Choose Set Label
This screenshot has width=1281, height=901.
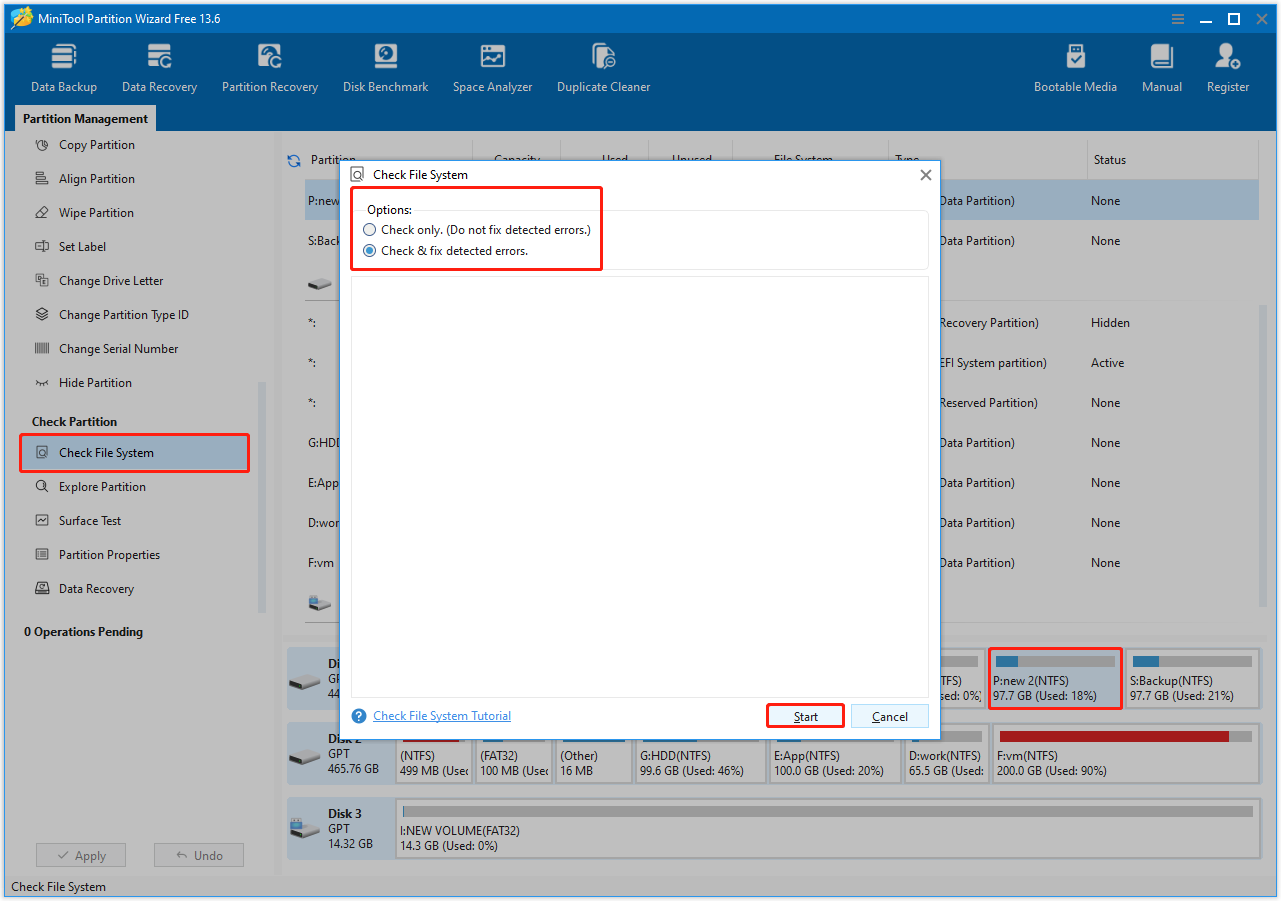[x=82, y=247]
